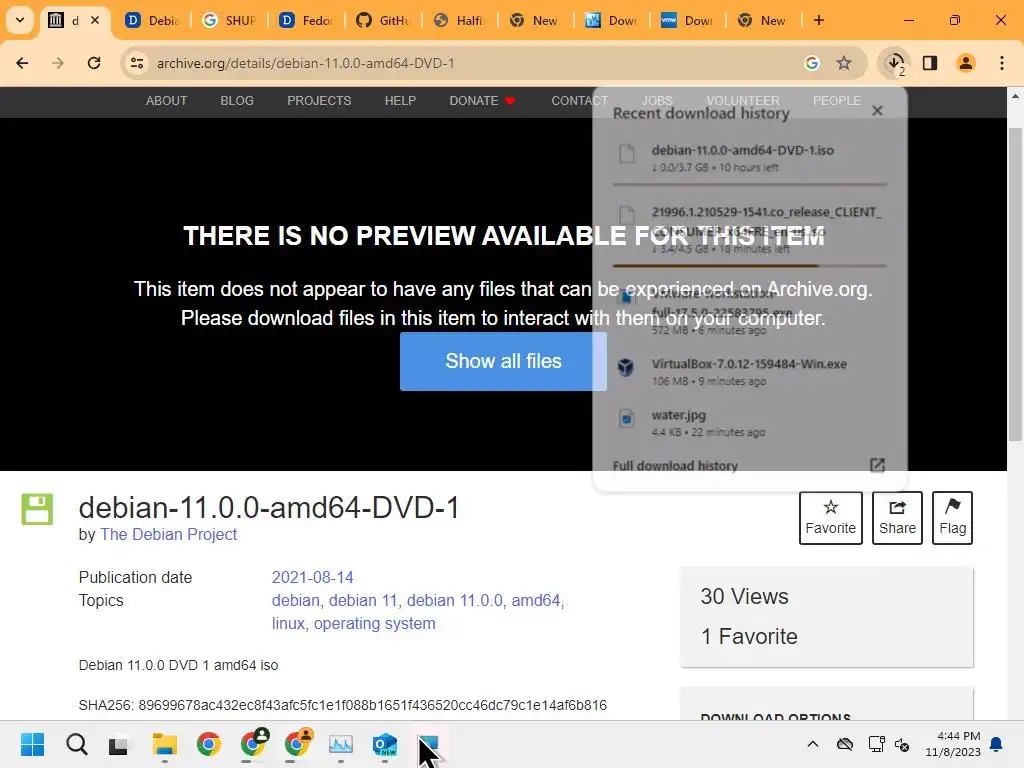Show hidden system tray icons
1024x768 pixels.
[x=812, y=744]
